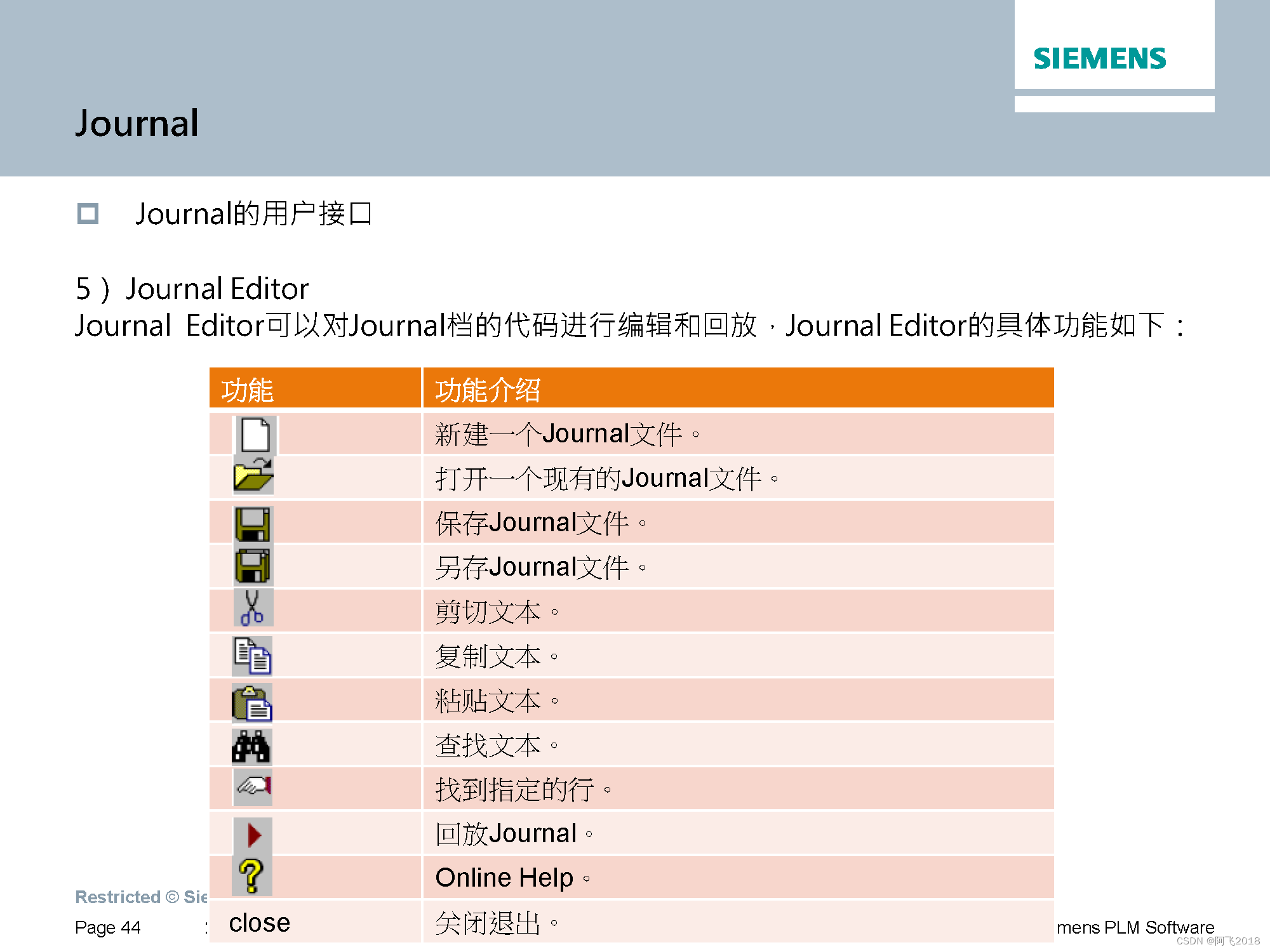Click the 功能介绍 column header

[488, 389]
